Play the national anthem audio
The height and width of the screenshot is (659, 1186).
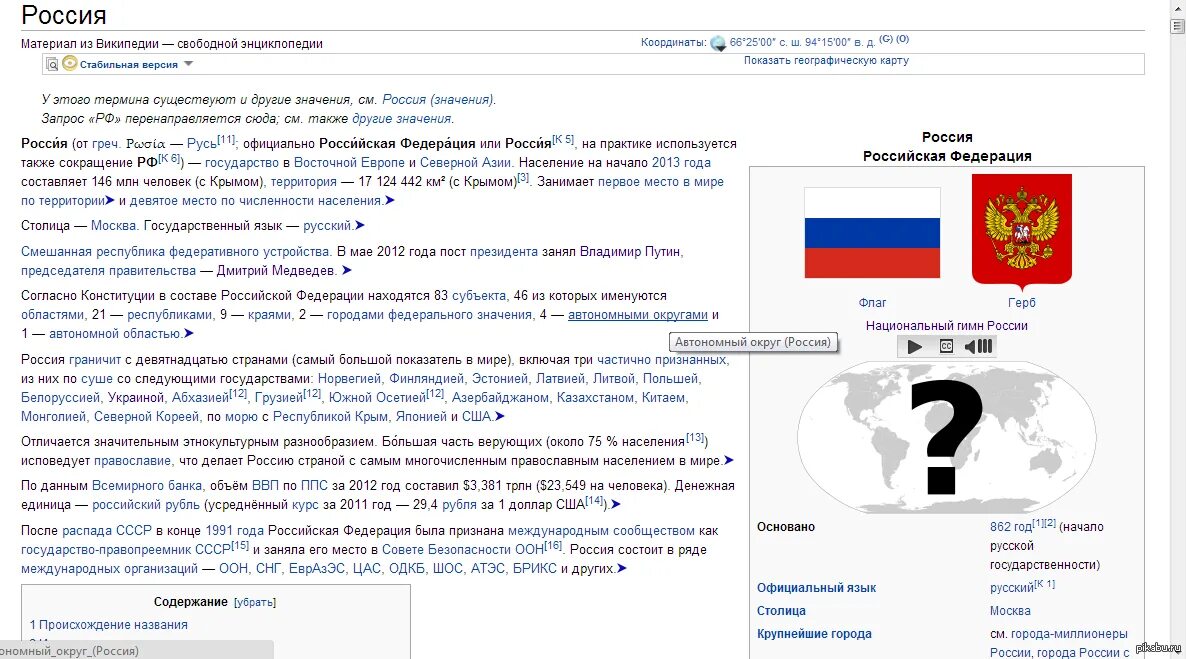click(914, 347)
